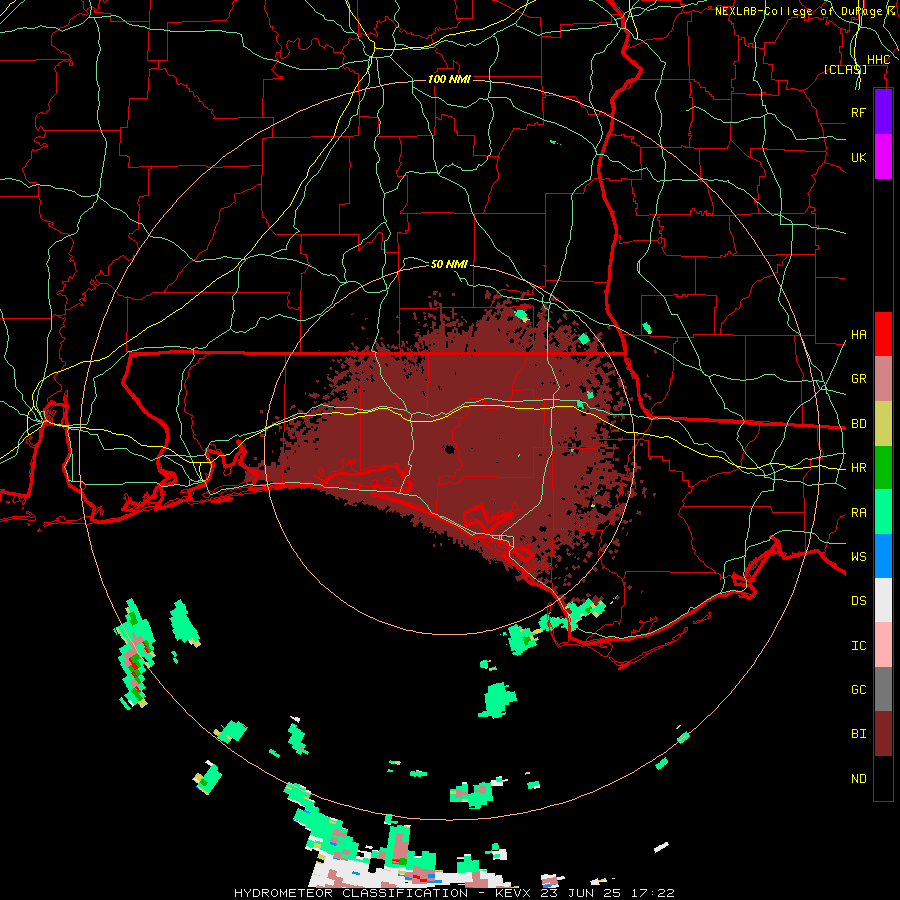Pick the mint green RA legend swatch
Screen dimensions: 900x900
tap(883, 512)
